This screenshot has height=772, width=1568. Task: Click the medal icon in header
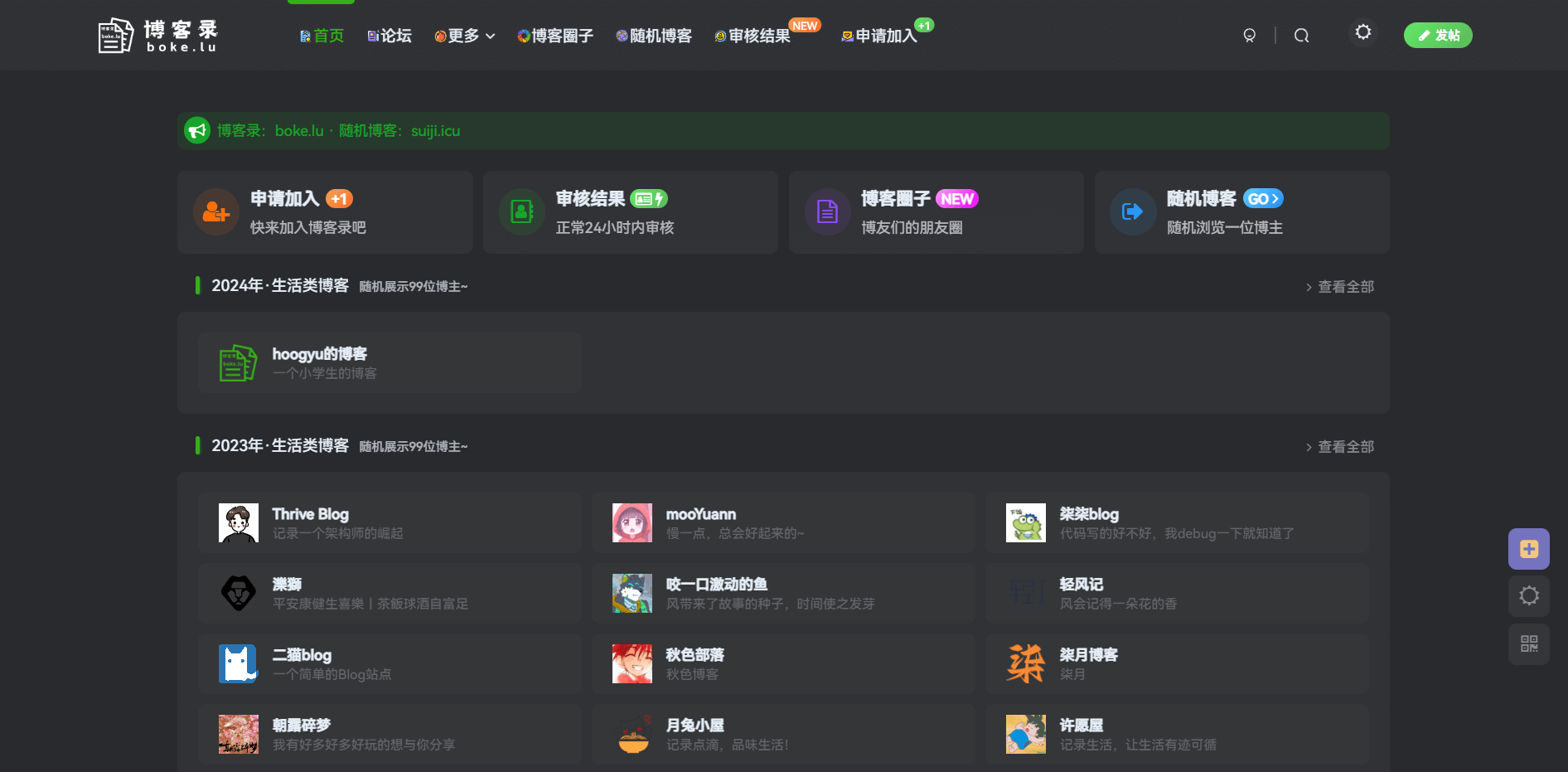tap(1249, 36)
